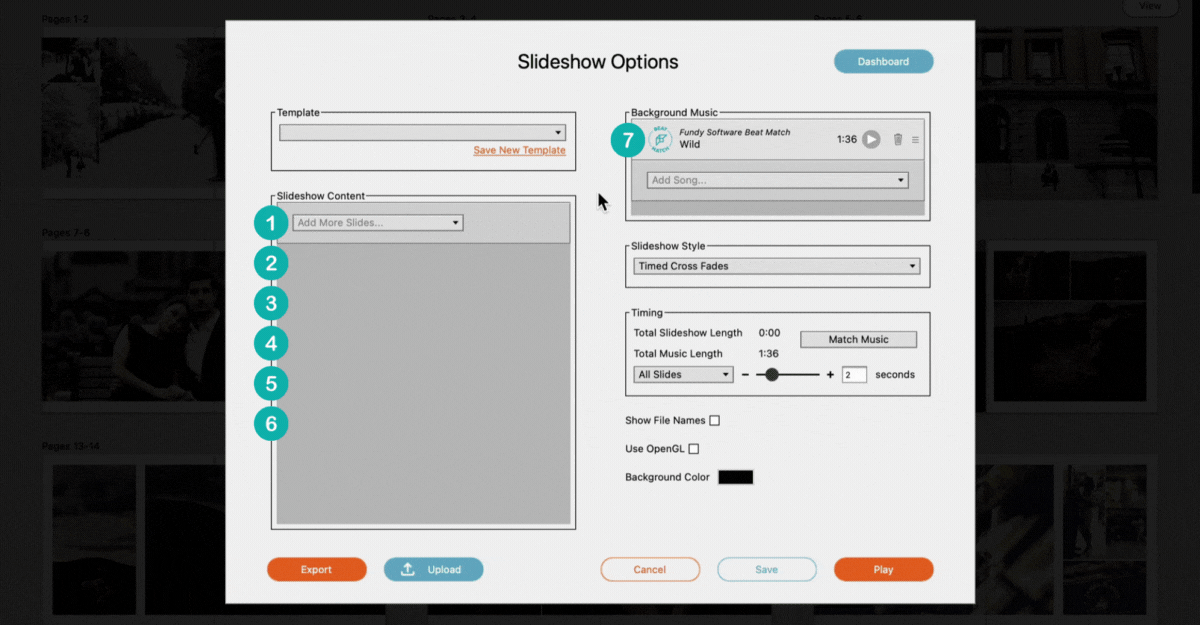Screen dimensions: 1200x625
Task: Click the Upload button
Action: [x=433, y=569]
